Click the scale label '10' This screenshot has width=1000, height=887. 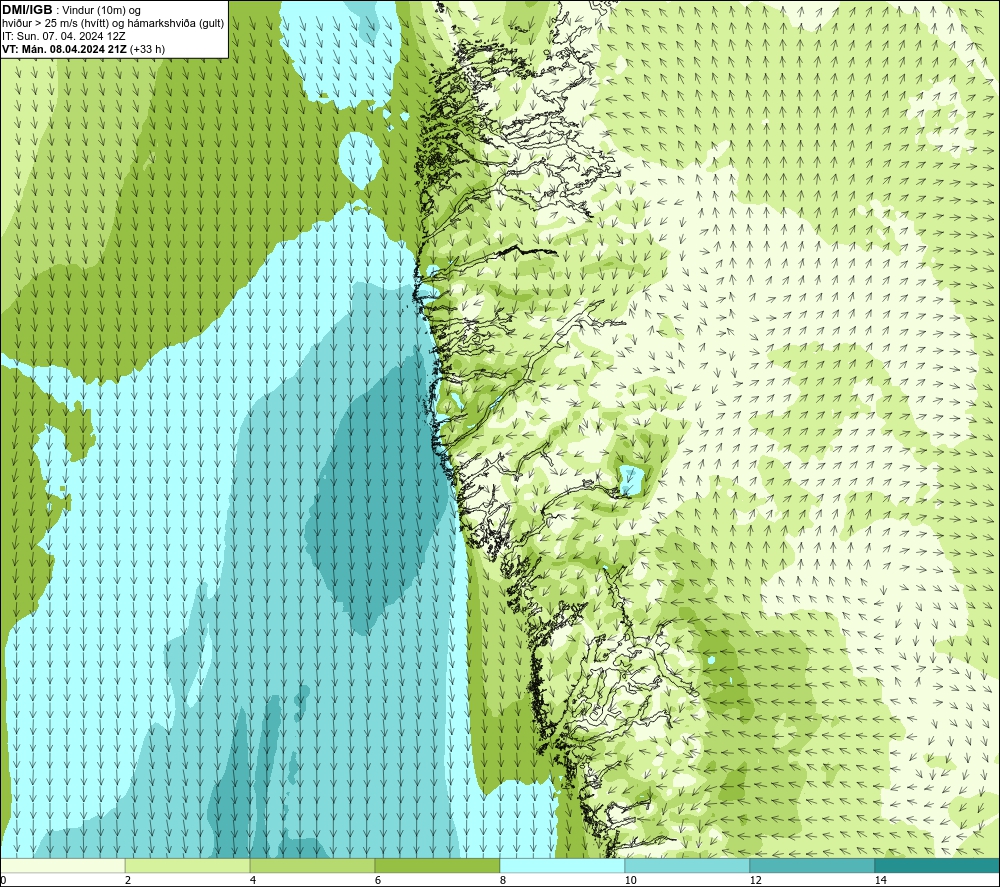tap(630, 880)
